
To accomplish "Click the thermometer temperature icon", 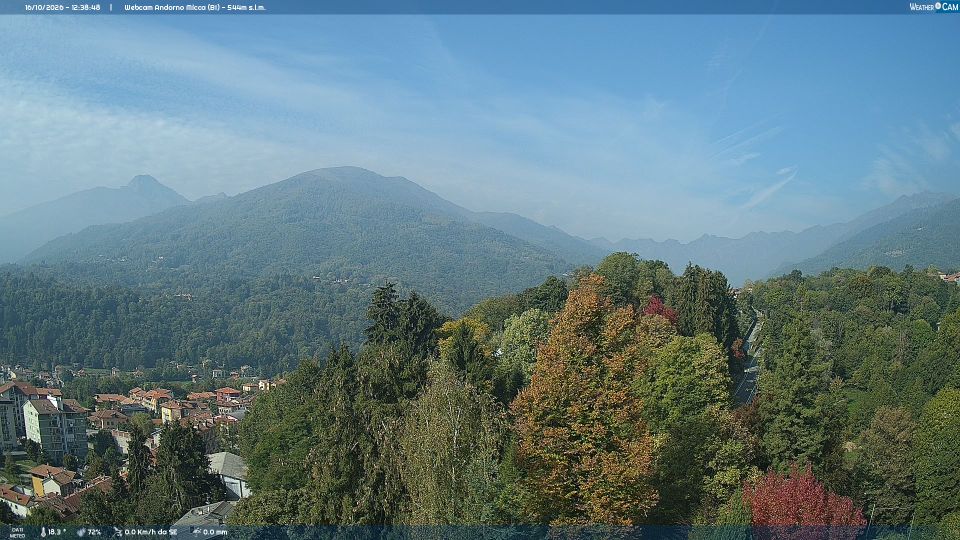I will pos(43,532).
